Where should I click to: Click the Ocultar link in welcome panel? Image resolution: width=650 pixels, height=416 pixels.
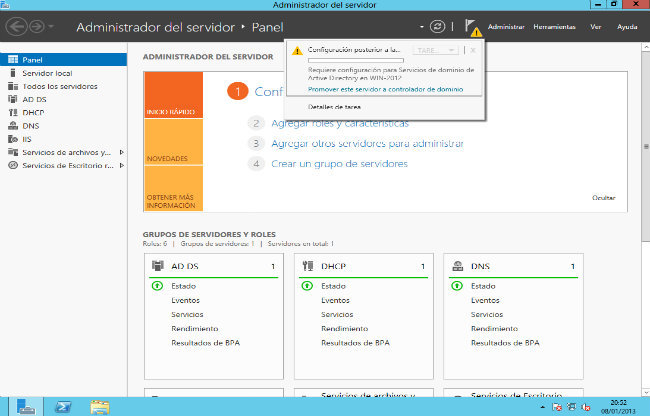pos(603,199)
